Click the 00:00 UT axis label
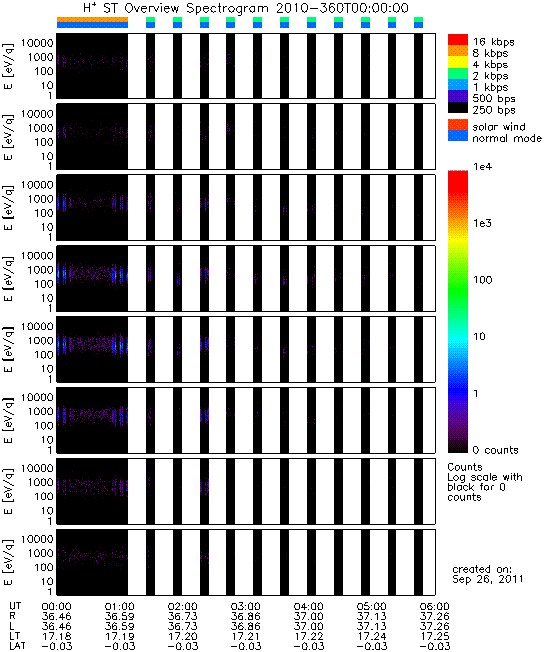 pos(57,606)
